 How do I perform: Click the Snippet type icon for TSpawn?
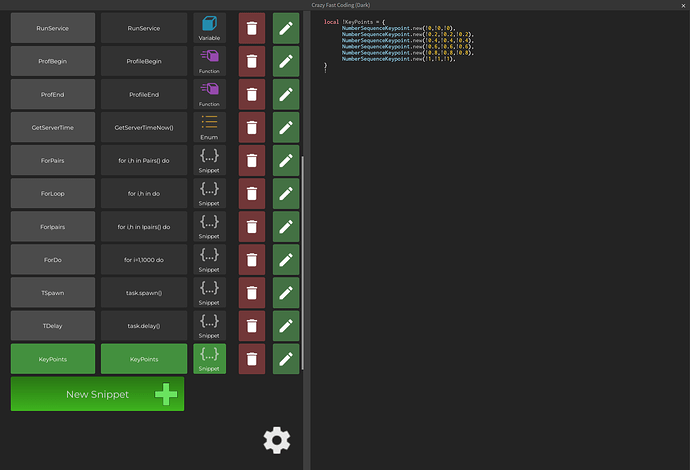(x=209, y=293)
